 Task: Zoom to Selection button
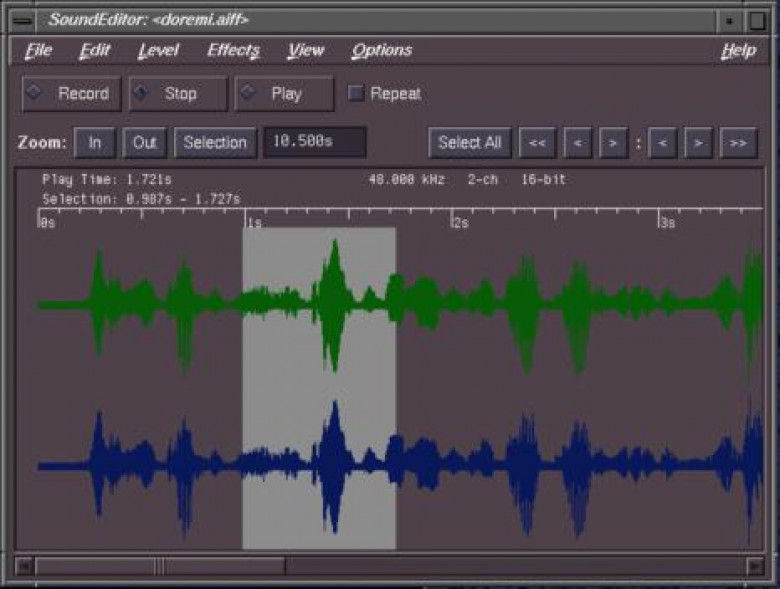point(215,143)
